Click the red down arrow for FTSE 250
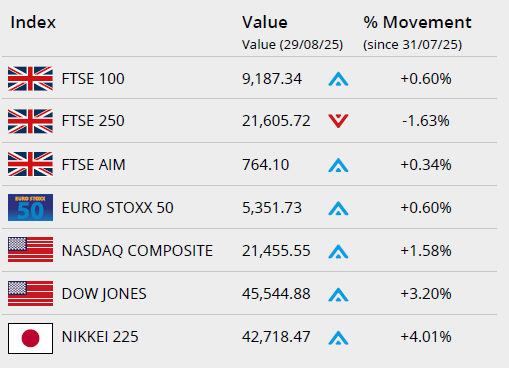The image size is (509, 368). coord(338,121)
